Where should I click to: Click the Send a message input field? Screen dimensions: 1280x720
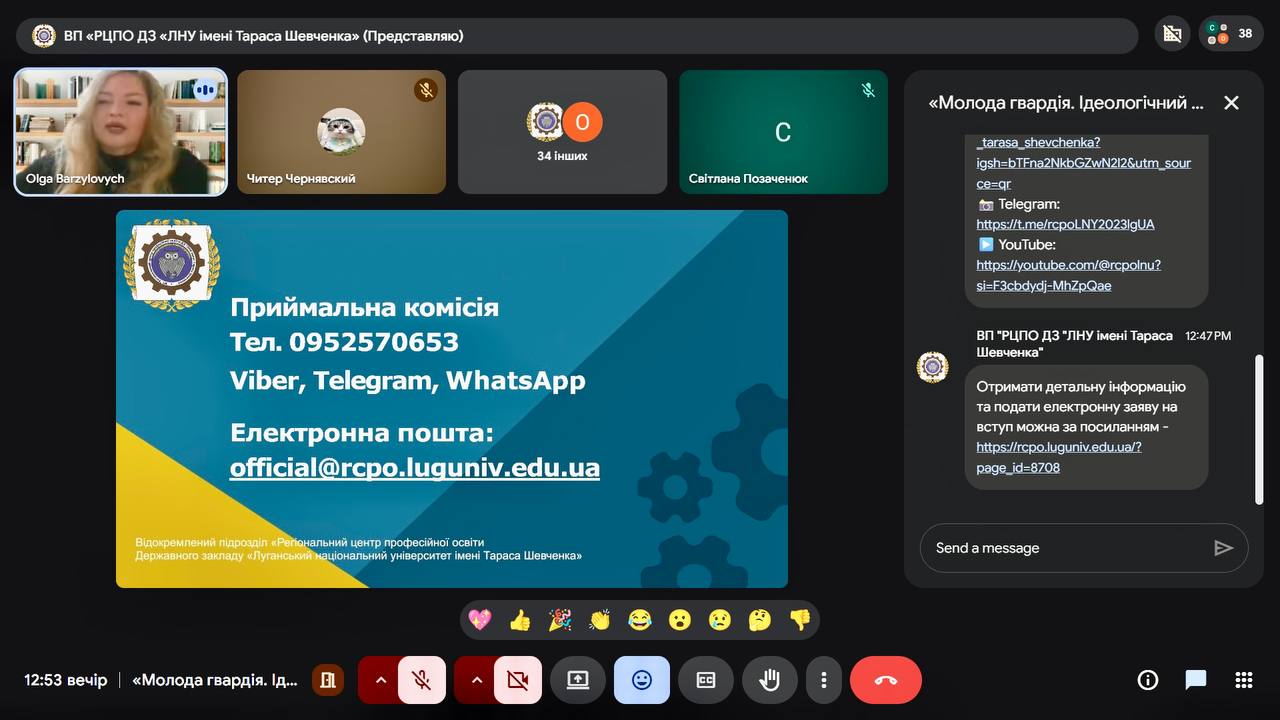point(1065,548)
